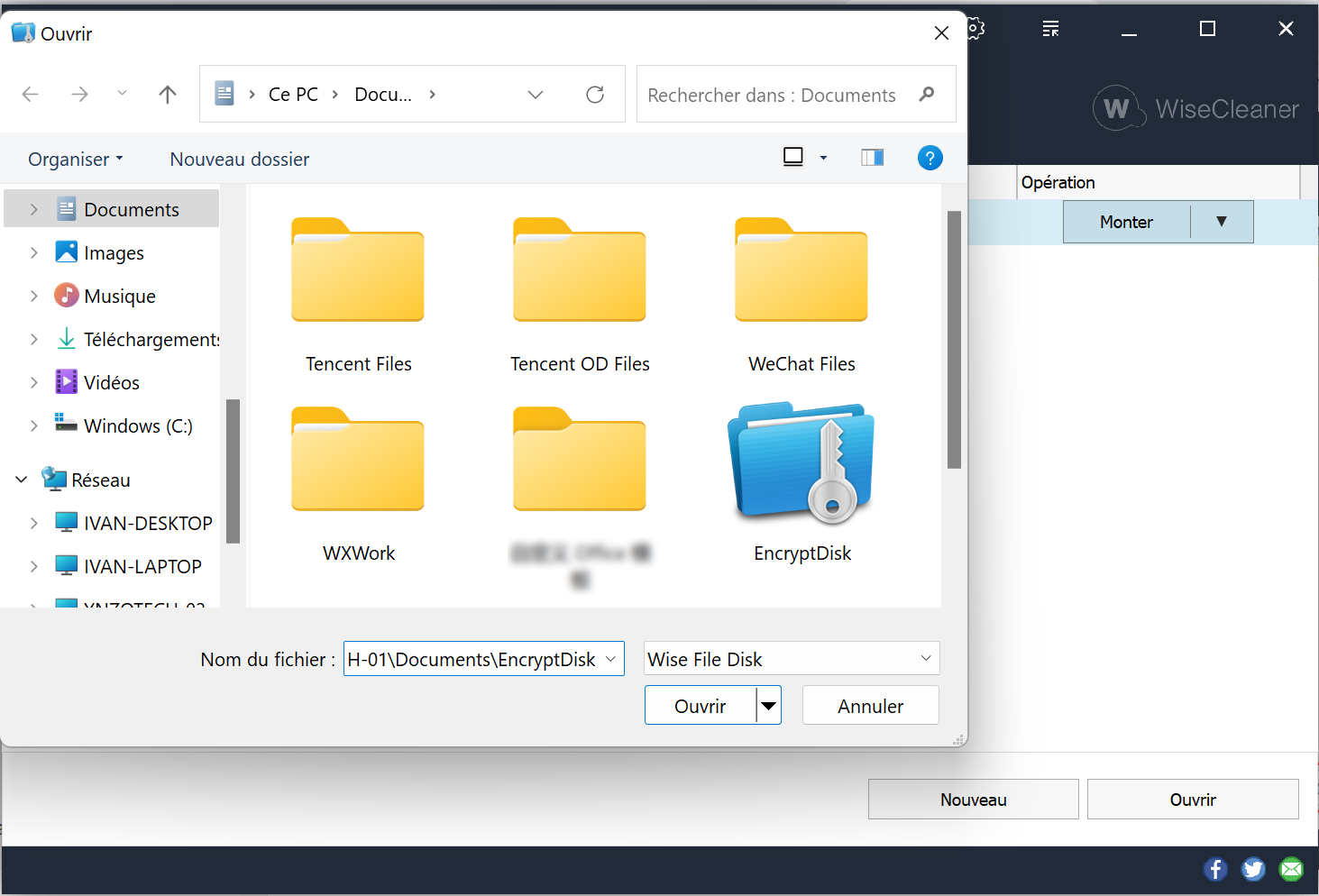This screenshot has height=896, width=1319.
Task: Click the Nom du fichier text field
Action: tap(473, 659)
